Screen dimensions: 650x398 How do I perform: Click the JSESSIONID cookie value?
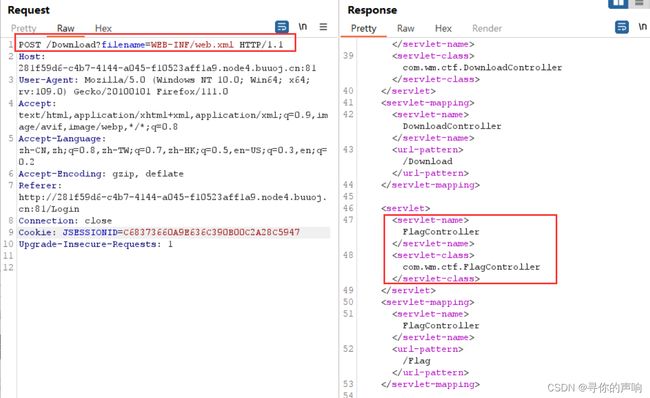[x=211, y=232]
